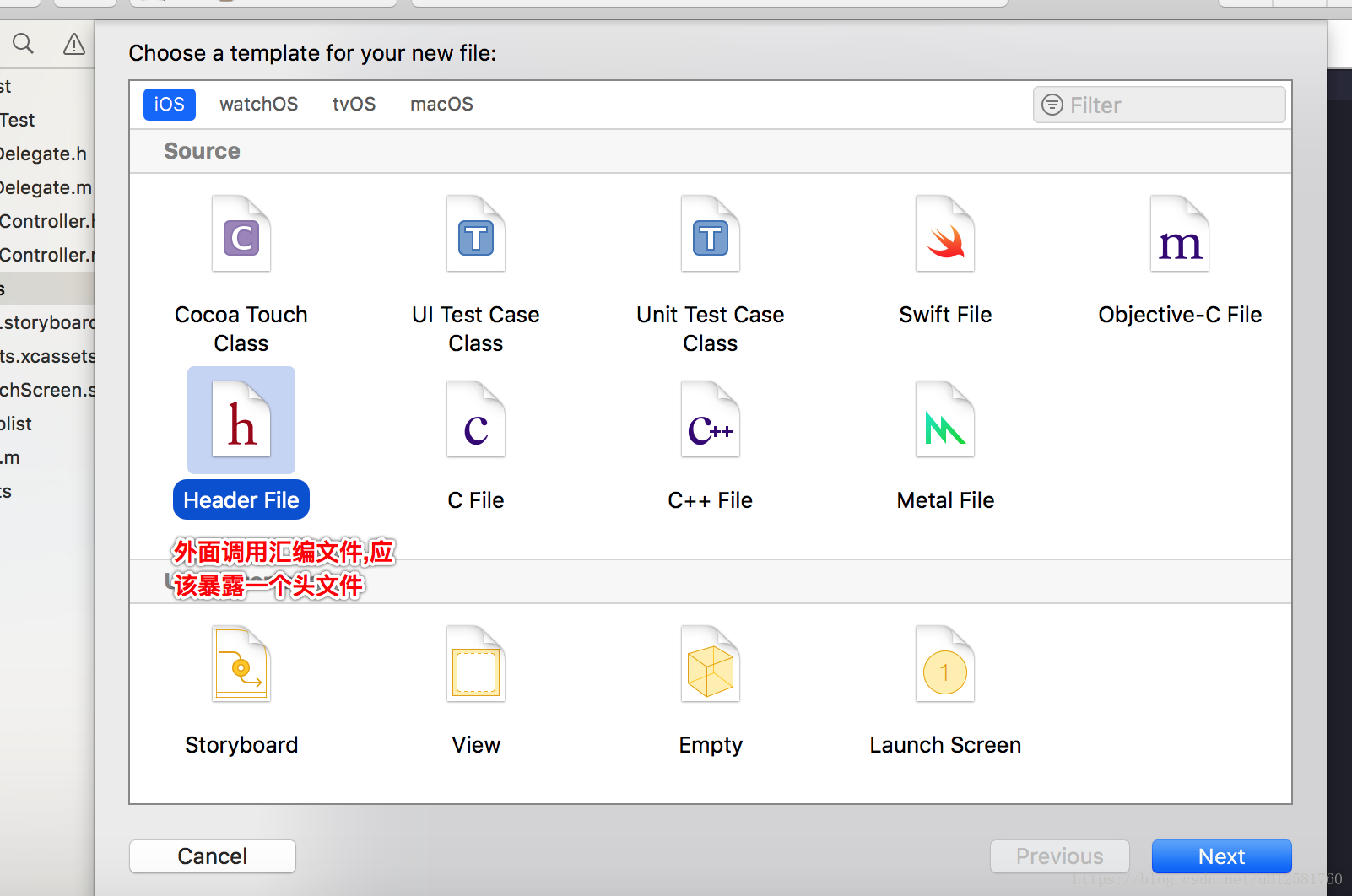Screen dimensions: 1352x896
Task: Select the Header File template icon
Action: point(241,419)
